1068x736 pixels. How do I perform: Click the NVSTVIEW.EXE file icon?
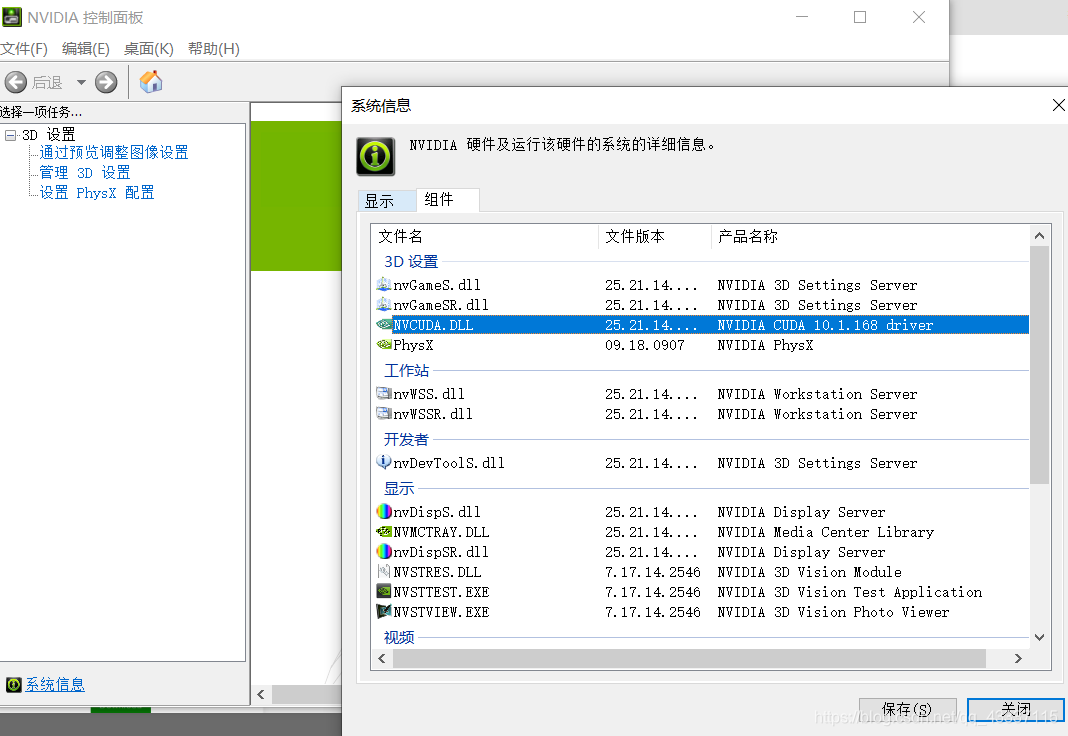[384, 611]
